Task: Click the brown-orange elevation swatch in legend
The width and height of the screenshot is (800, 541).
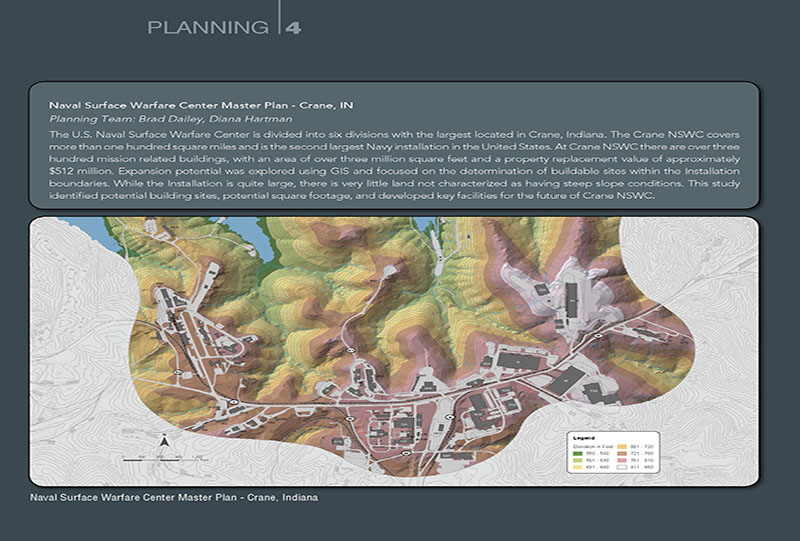Action: (622, 454)
